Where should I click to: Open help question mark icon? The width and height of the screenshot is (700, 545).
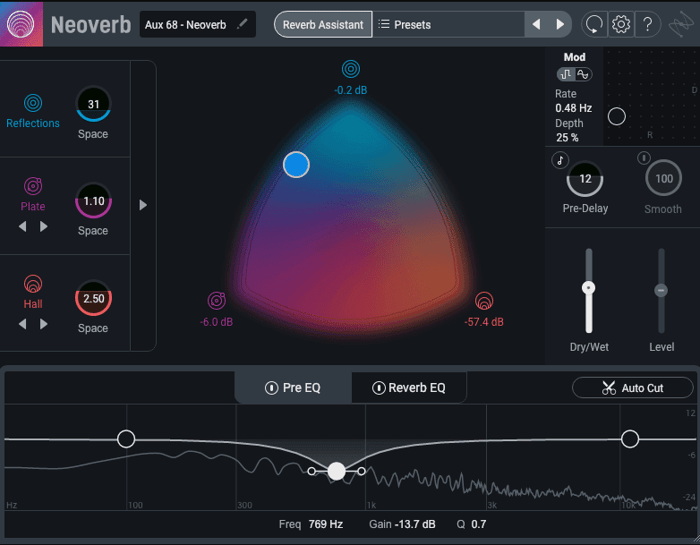(648, 25)
